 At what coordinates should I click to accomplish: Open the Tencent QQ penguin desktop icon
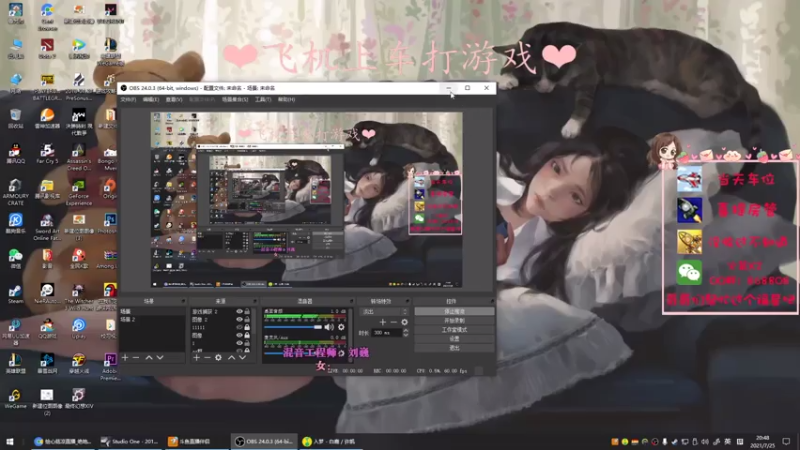pos(15,154)
